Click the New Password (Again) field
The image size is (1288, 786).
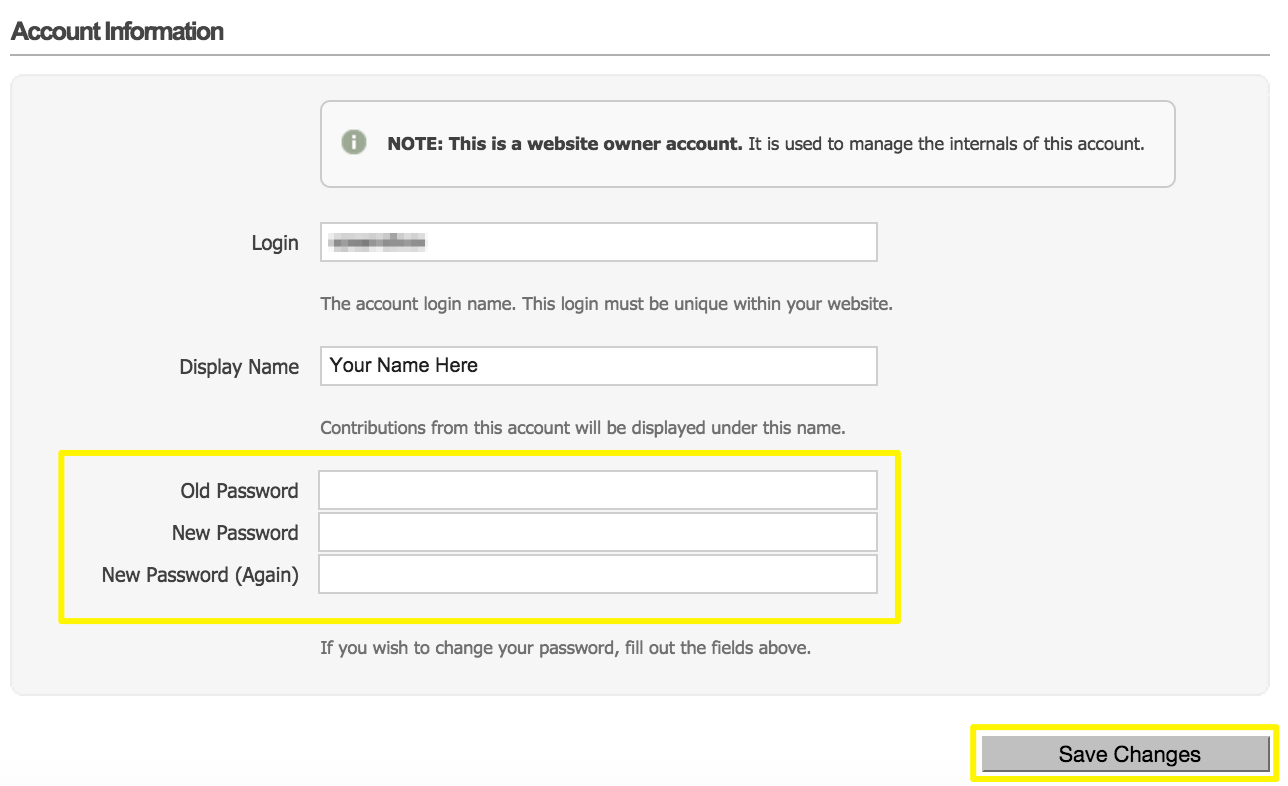tap(598, 575)
